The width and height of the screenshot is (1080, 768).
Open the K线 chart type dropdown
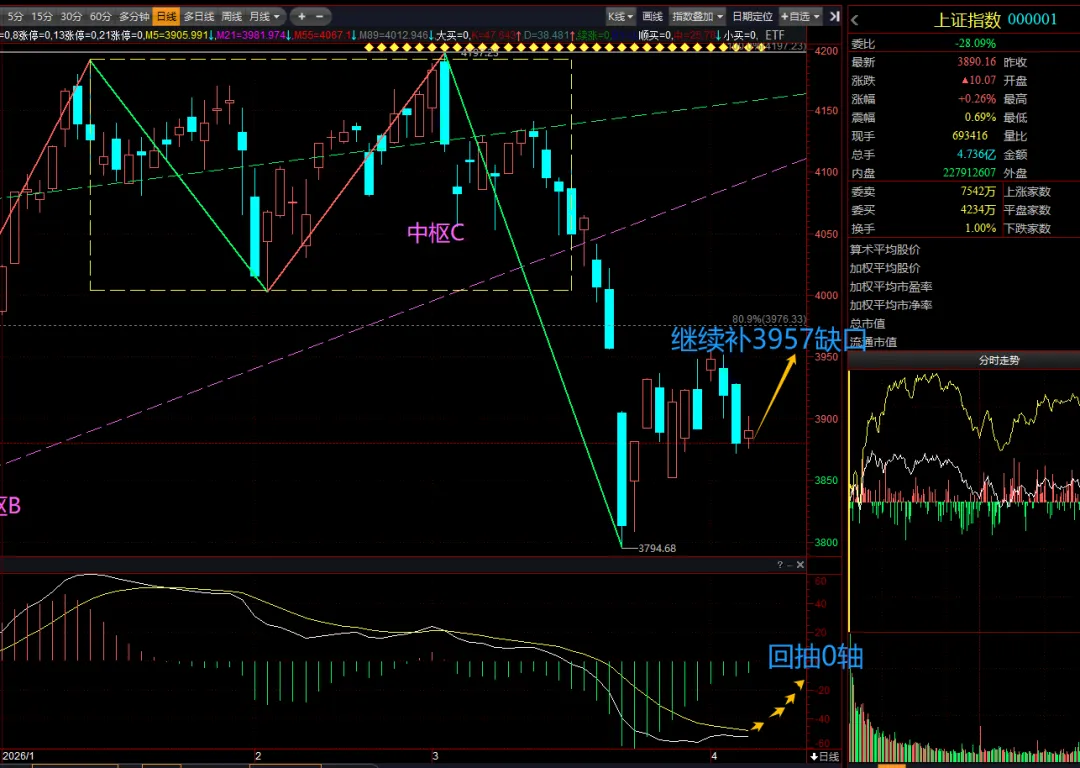(620, 16)
